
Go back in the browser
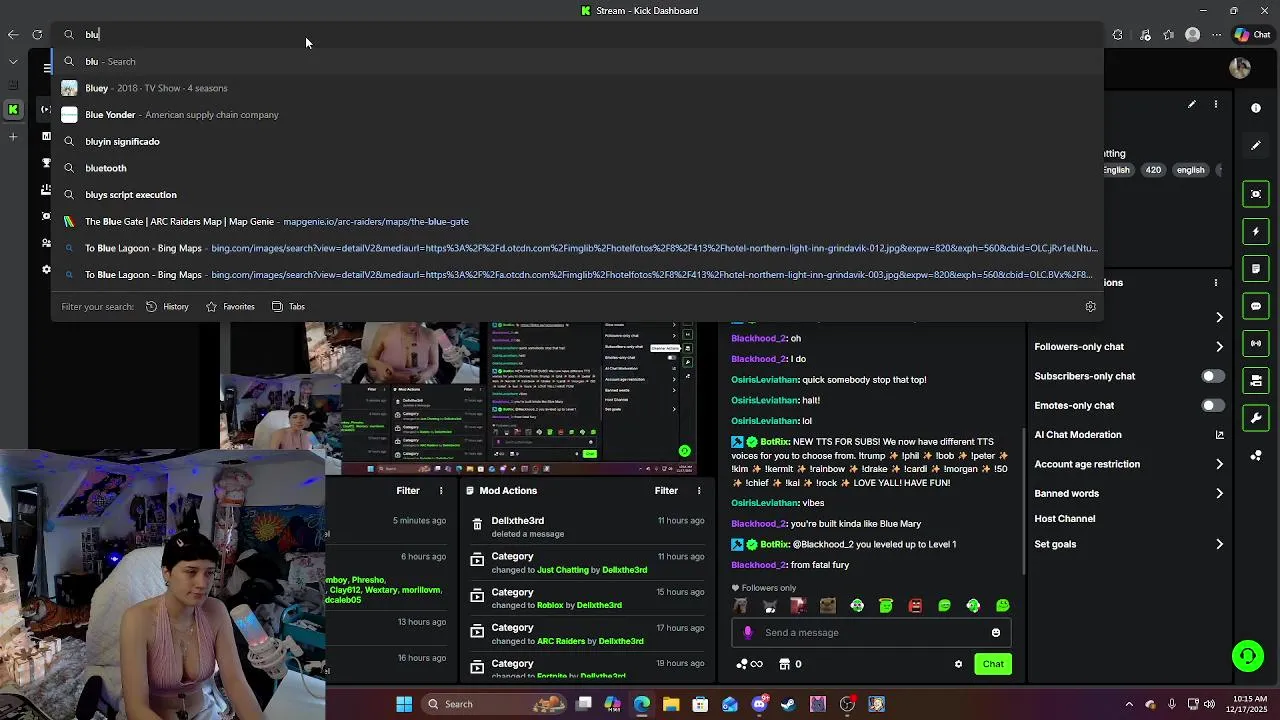tap(13, 35)
